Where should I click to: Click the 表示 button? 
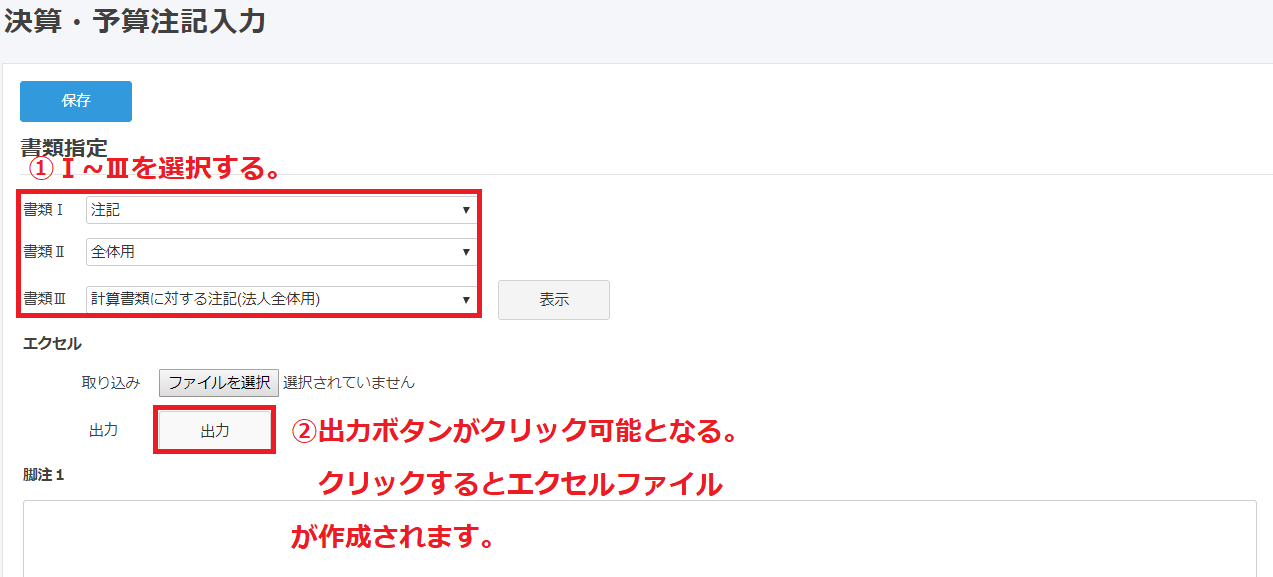click(x=554, y=300)
